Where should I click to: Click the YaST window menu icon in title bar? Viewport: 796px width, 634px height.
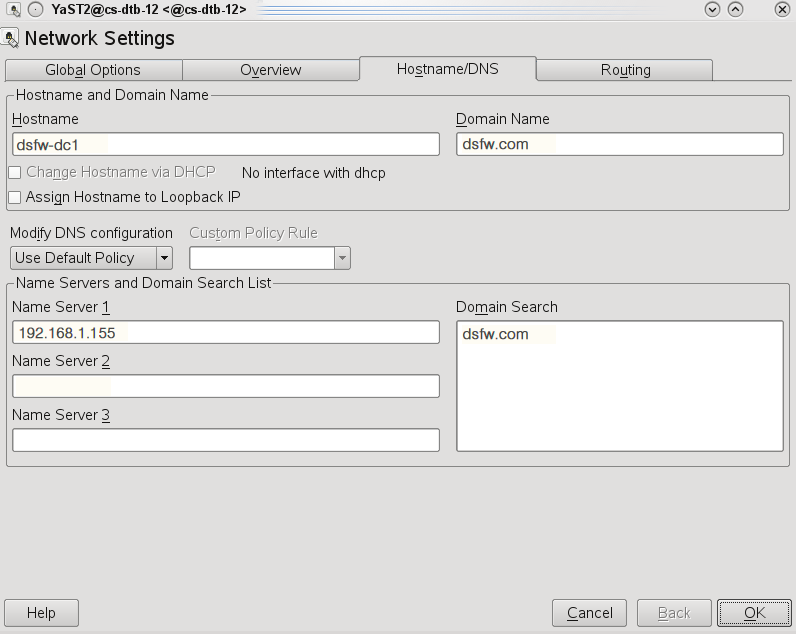pyautogui.click(x=13, y=10)
